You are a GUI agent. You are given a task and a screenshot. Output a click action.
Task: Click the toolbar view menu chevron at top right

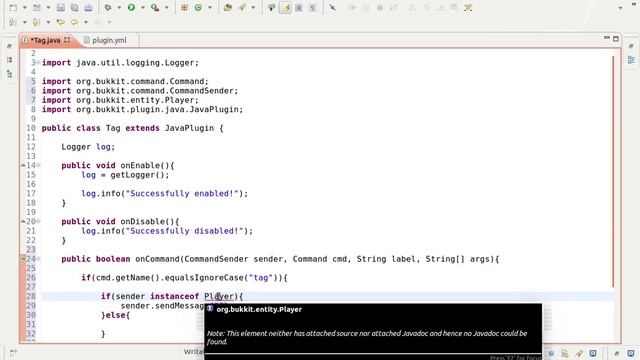(x=620, y=8)
